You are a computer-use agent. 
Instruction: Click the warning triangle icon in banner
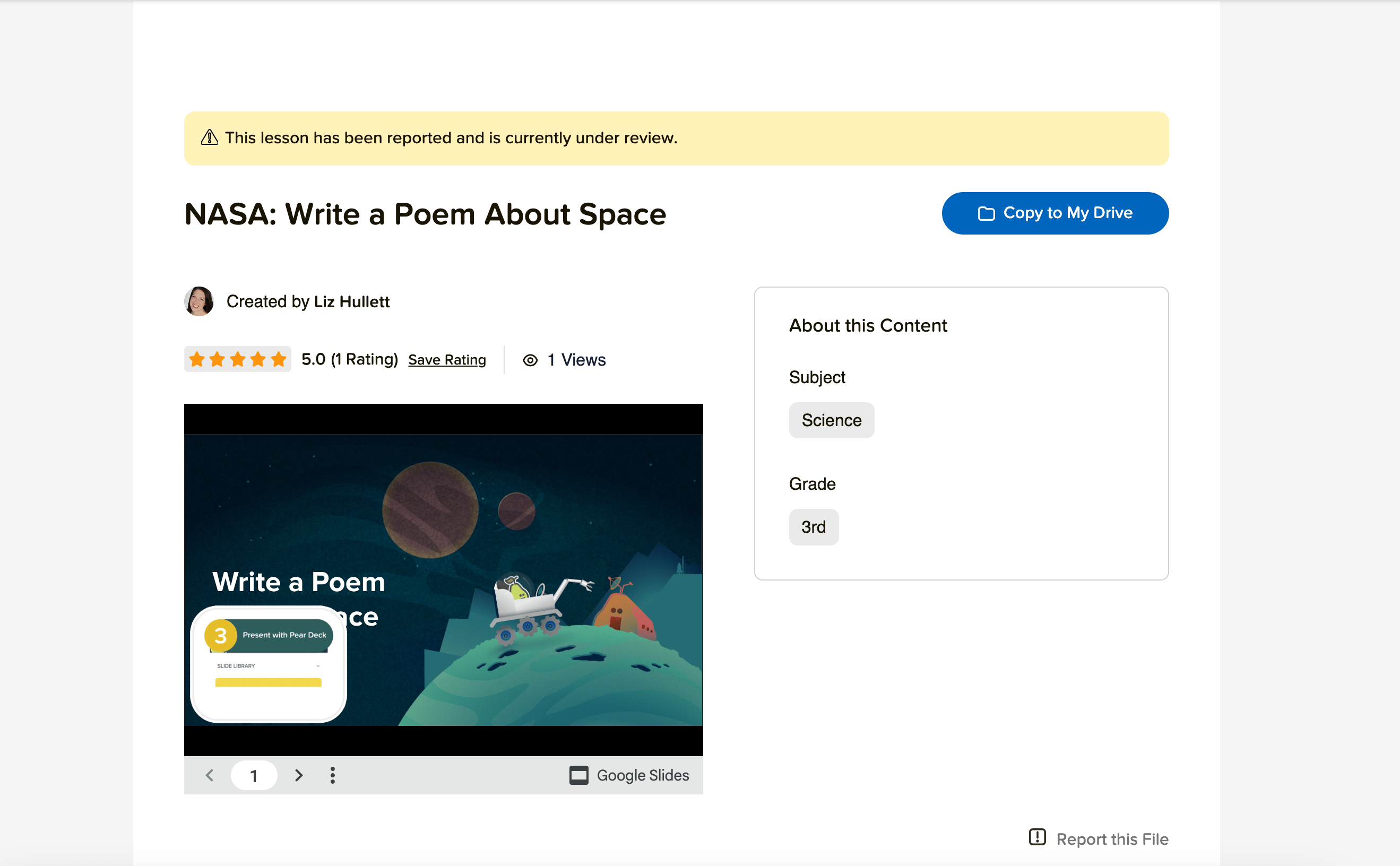pyautogui.click(x=209, y=137)
